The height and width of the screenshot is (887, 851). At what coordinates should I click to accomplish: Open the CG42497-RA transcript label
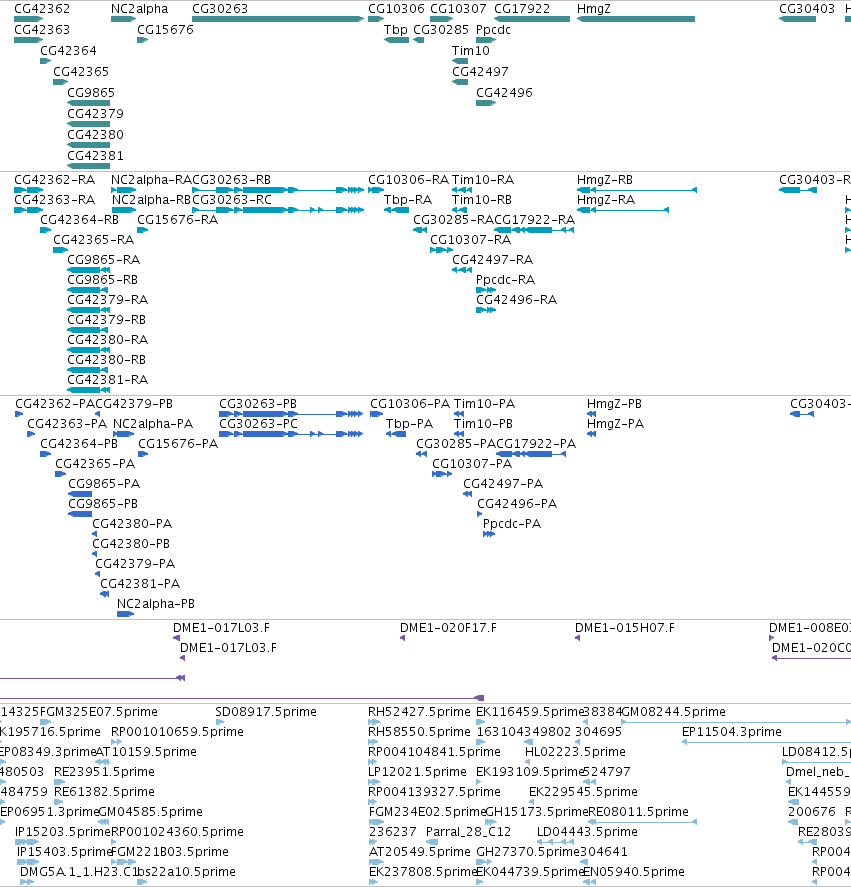tap(492, 260)
